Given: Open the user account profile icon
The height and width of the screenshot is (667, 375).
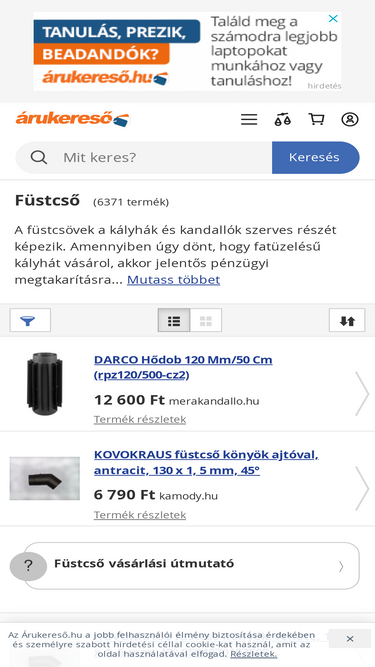Looking at the screenshot, I should [350, 120].
